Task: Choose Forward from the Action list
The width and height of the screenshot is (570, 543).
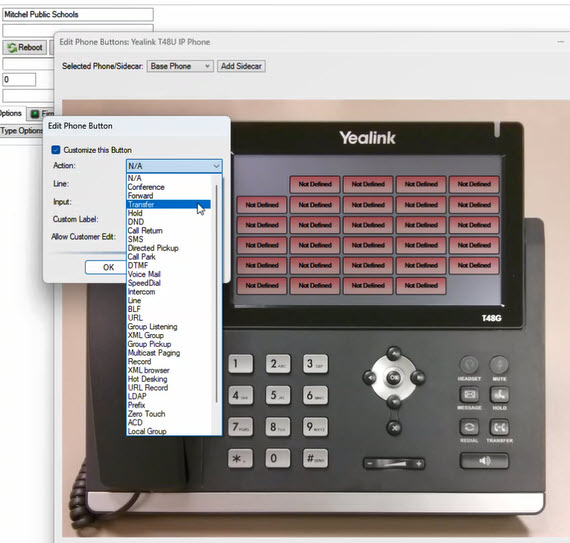Action: pos(169,196)
